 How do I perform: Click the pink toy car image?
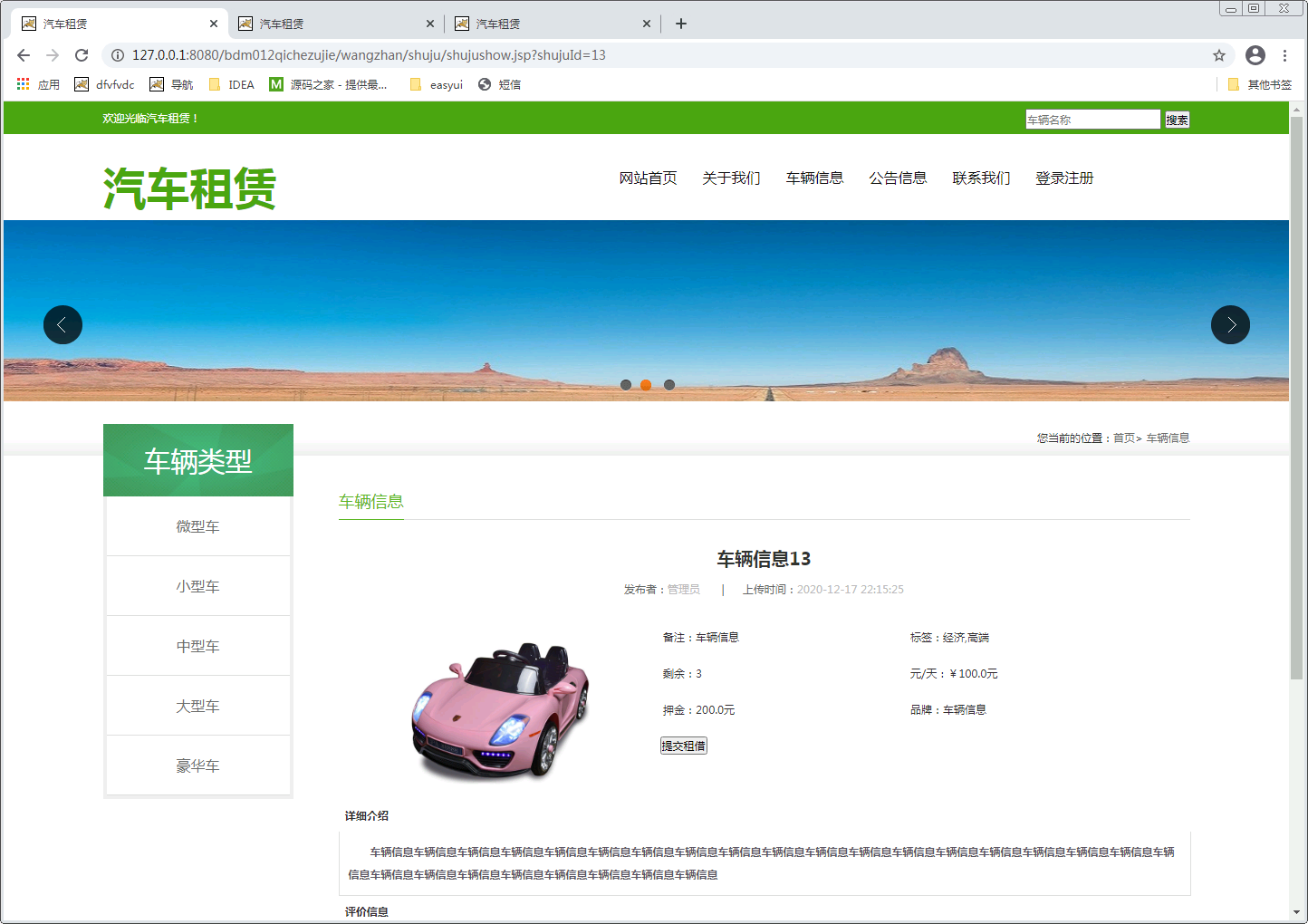click(501, 712)
